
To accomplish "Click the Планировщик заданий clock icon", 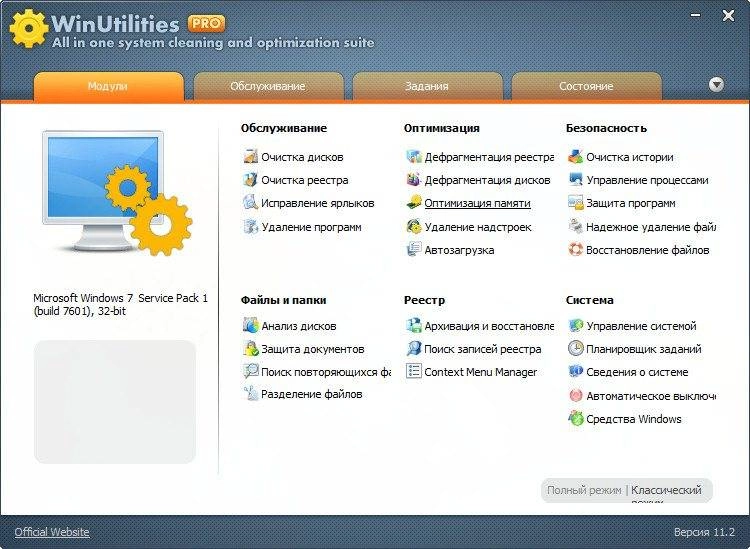I will (x=575, y=349).
